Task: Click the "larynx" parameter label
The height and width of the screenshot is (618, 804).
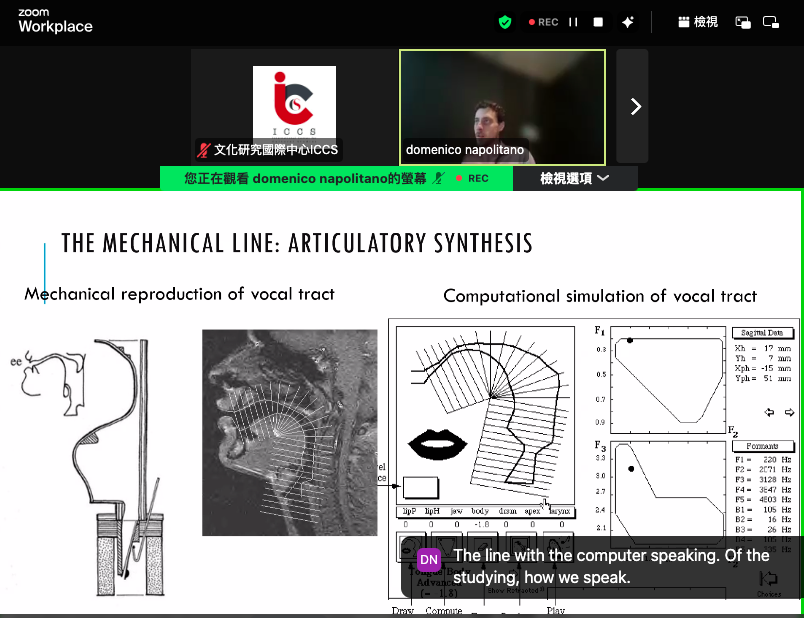Action: pyautogui.click(x=559, y=511)
